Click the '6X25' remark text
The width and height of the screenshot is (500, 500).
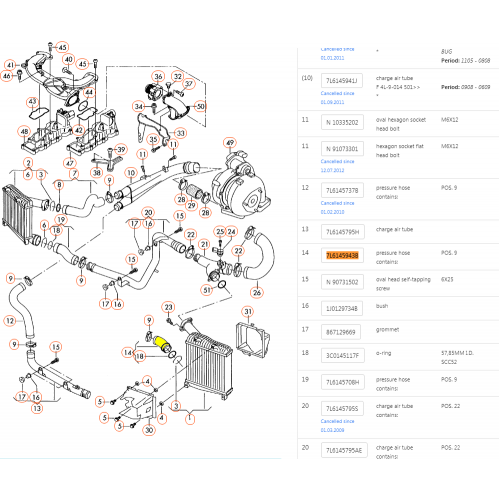(x=447, y=279)
